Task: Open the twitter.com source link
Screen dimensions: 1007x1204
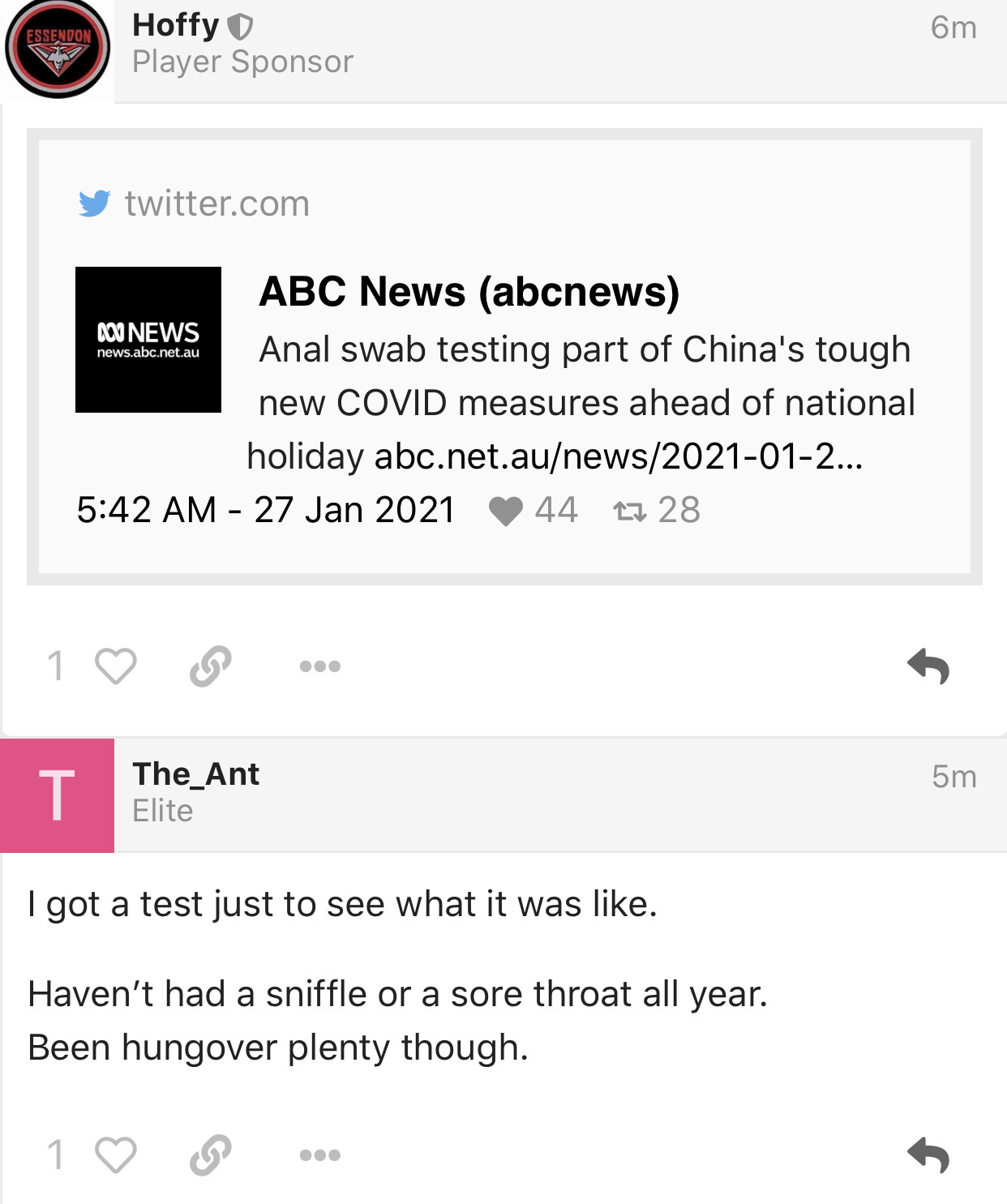Action: point(217,204)
